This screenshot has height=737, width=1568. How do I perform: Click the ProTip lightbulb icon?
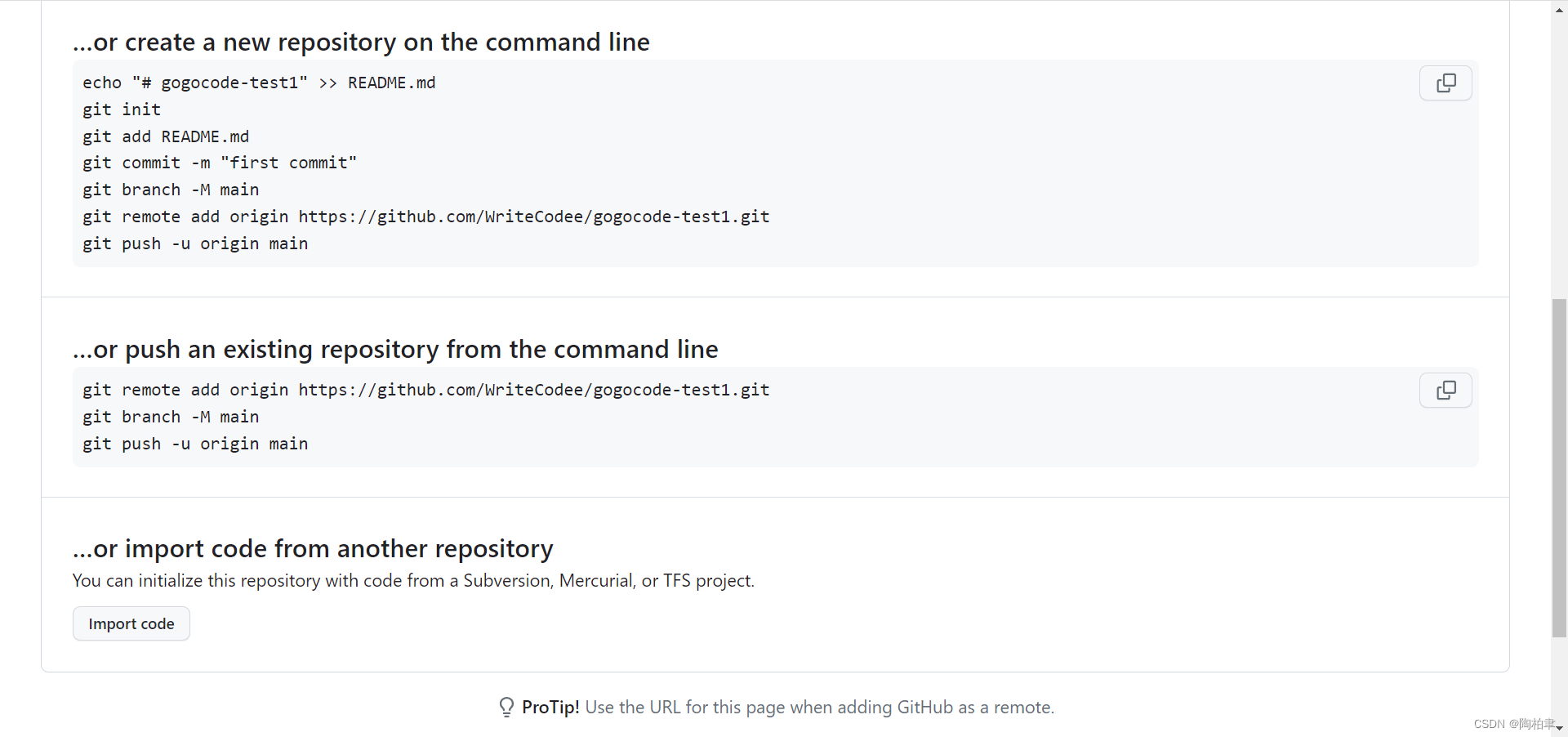click(506, 707)
